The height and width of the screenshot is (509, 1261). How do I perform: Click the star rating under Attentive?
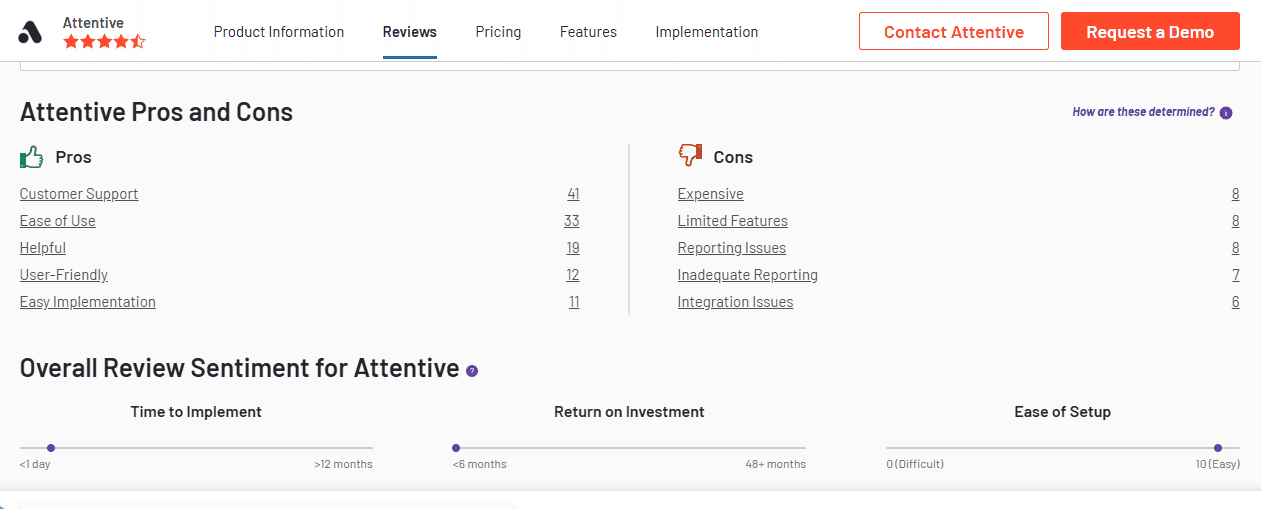click(104, 42)
